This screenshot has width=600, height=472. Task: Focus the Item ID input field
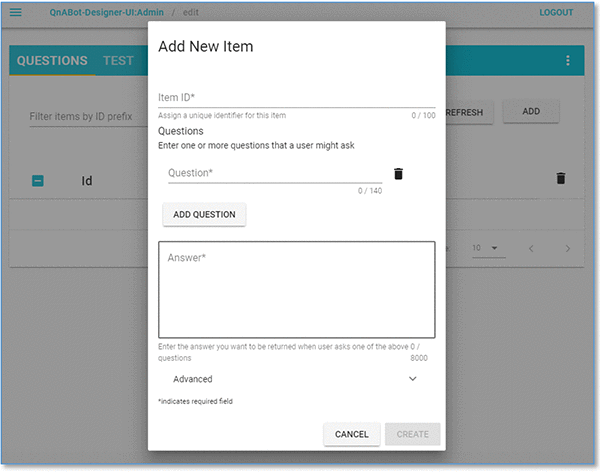(297, 98)
